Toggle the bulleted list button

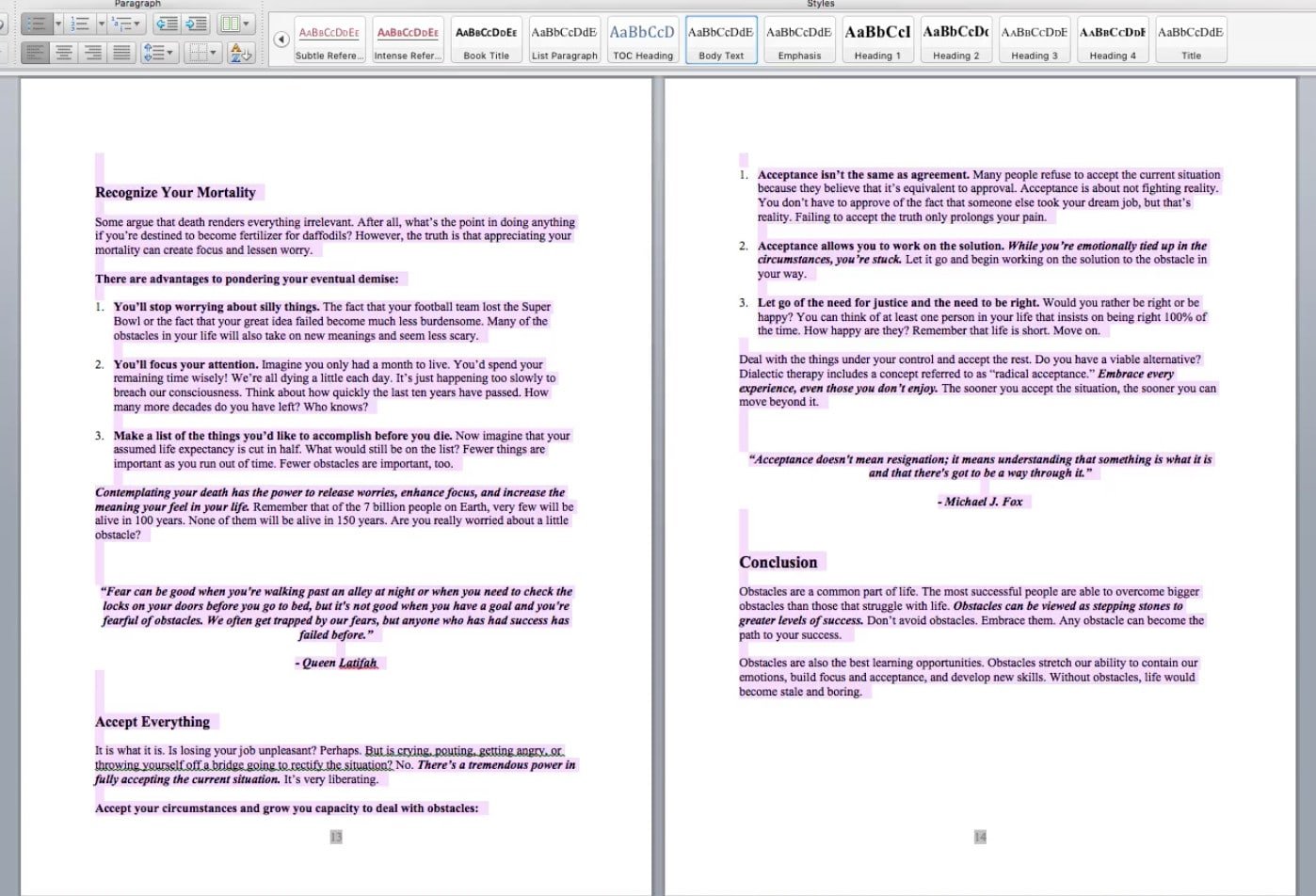pyautogui.click(x=37, y=24)
